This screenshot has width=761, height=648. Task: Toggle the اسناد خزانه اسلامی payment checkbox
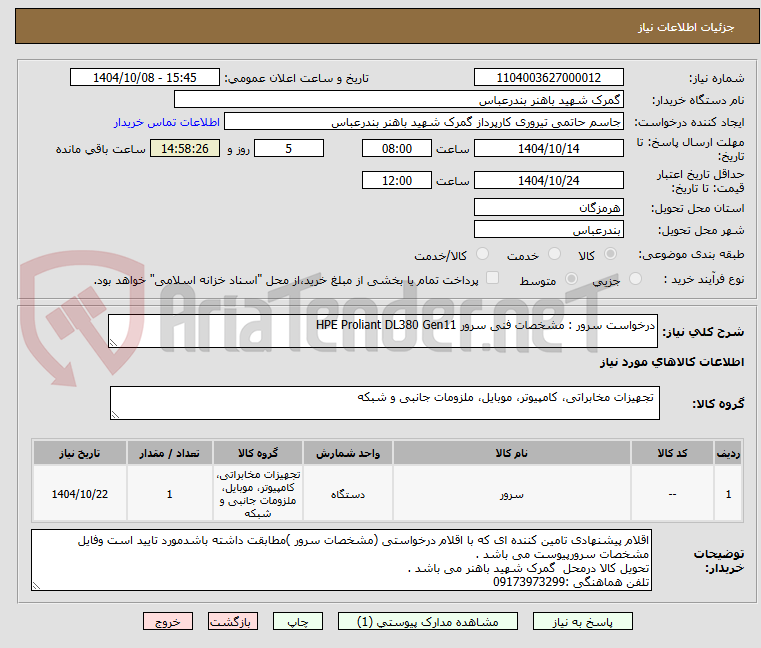pos(492,278)
